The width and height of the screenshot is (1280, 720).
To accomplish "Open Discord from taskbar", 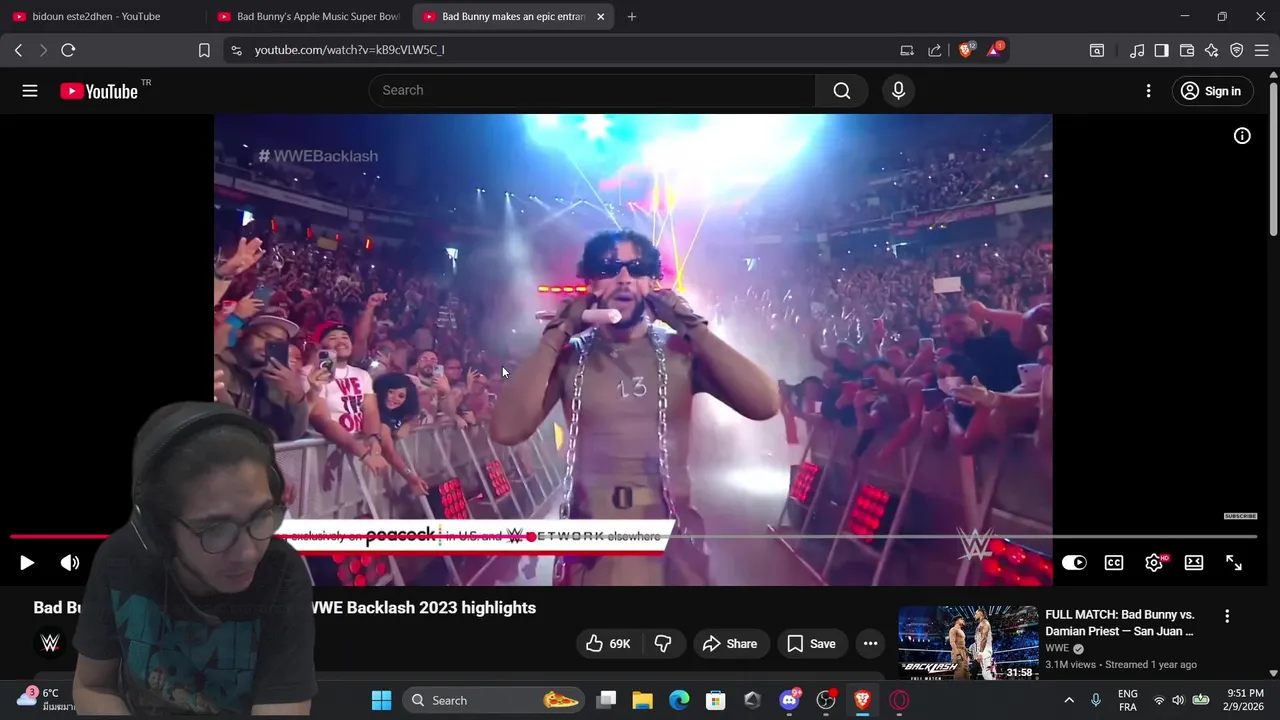I will 789,700.
